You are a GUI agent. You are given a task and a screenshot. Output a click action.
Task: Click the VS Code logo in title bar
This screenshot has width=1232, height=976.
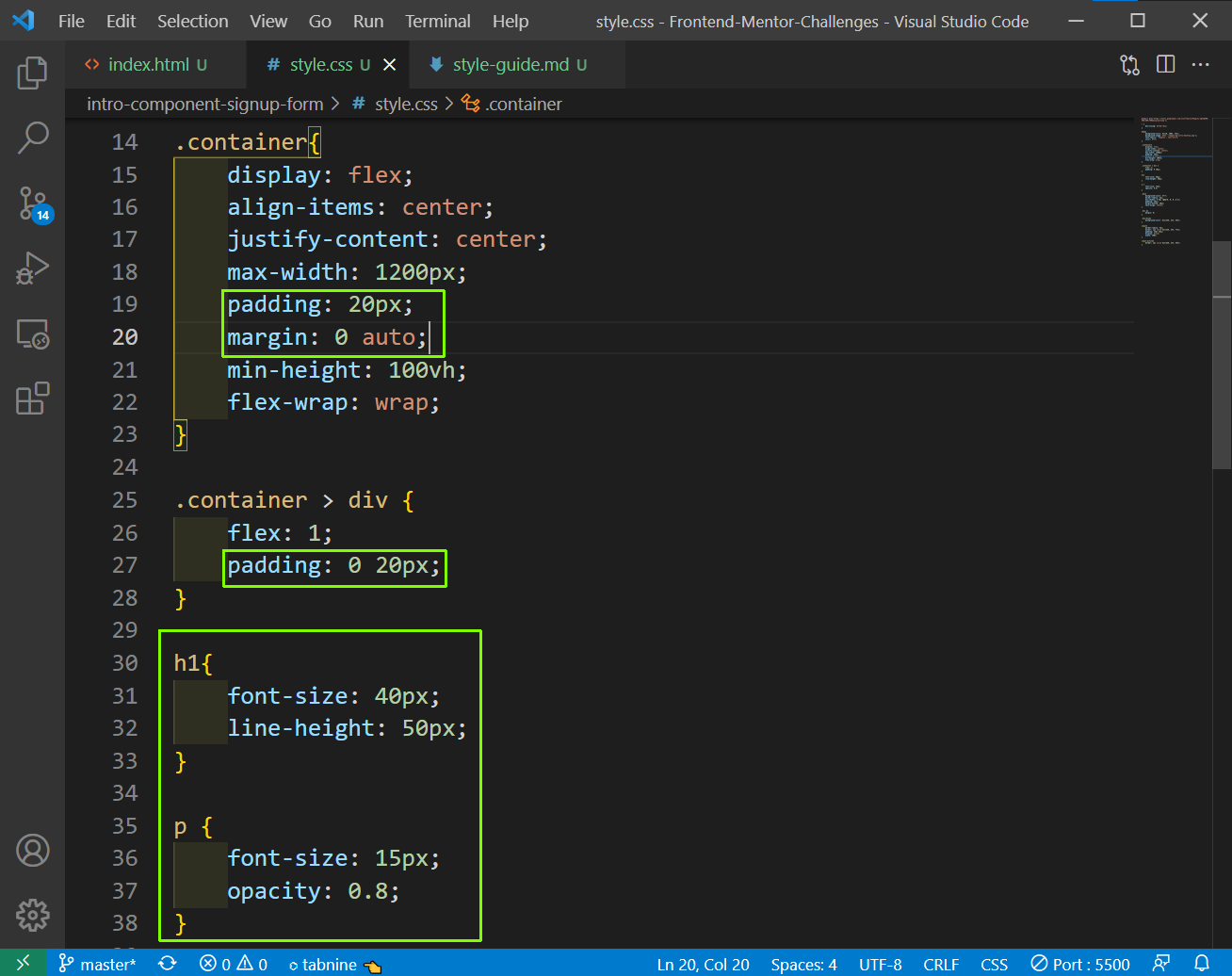(x=23, y=20)
